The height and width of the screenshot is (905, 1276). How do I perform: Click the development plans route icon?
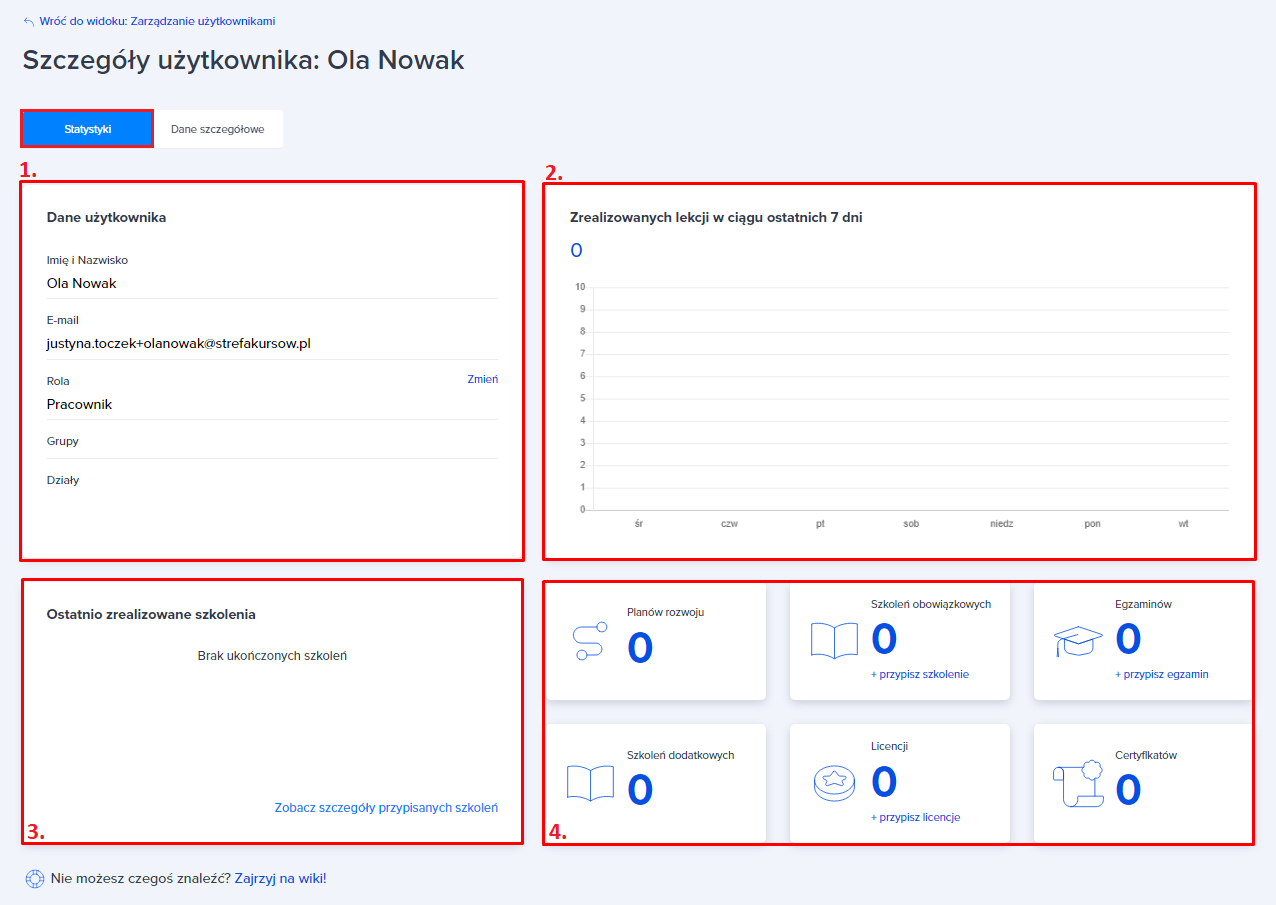click(589, 640)
